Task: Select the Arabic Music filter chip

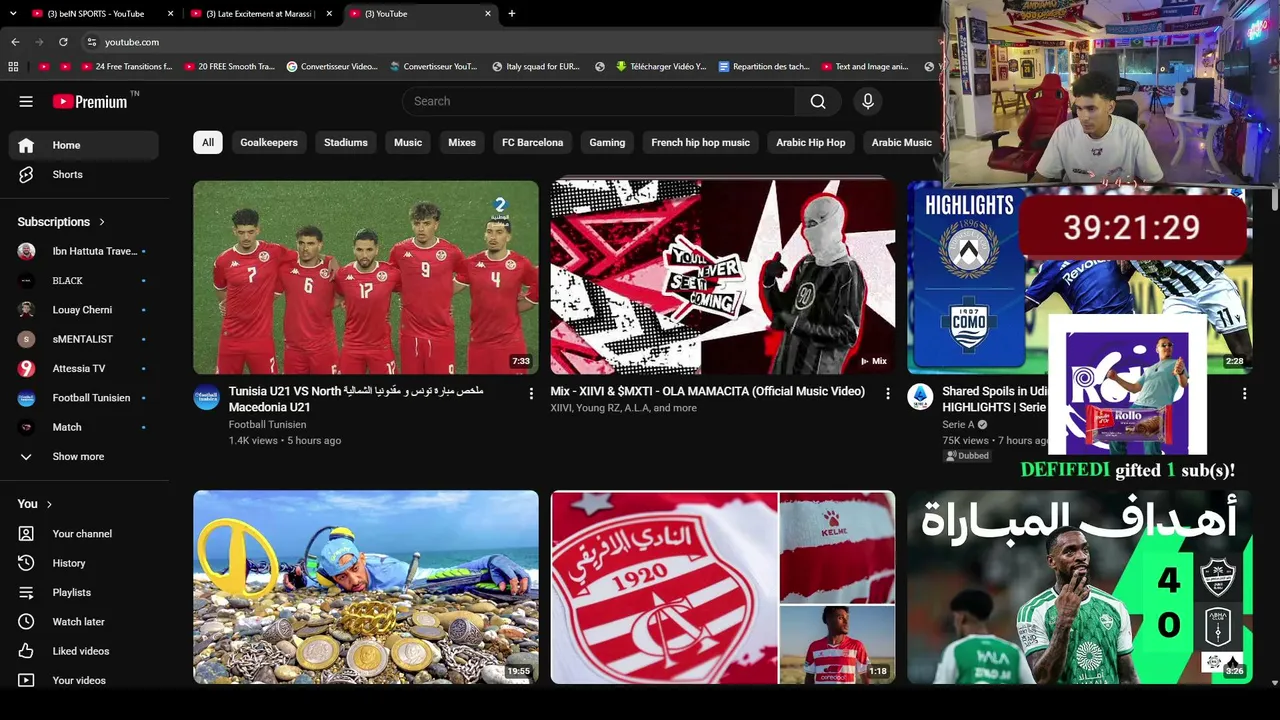Action: coord(902,142)
